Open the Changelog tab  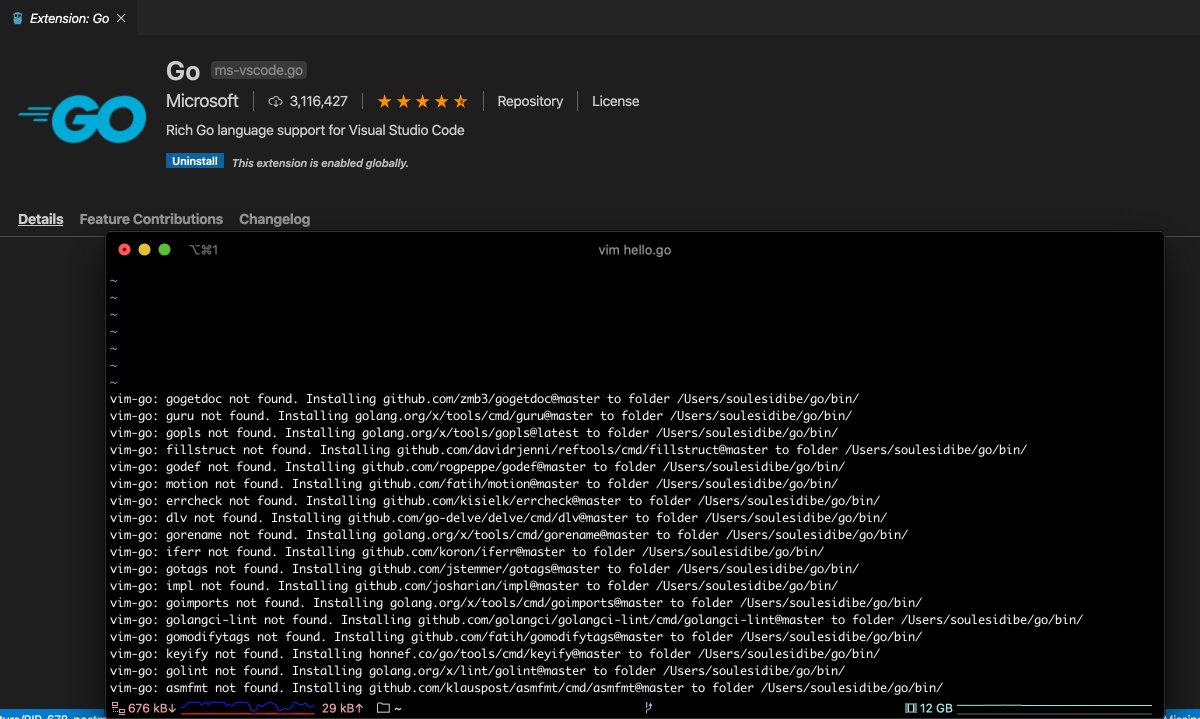(274, 219)
